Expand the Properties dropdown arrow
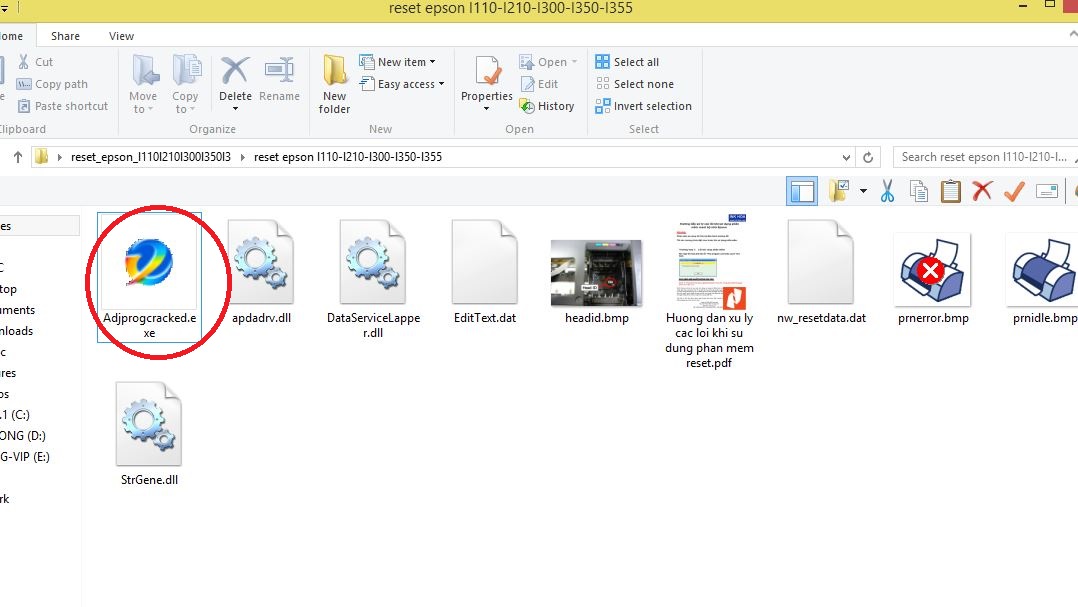 click(487, 109)
